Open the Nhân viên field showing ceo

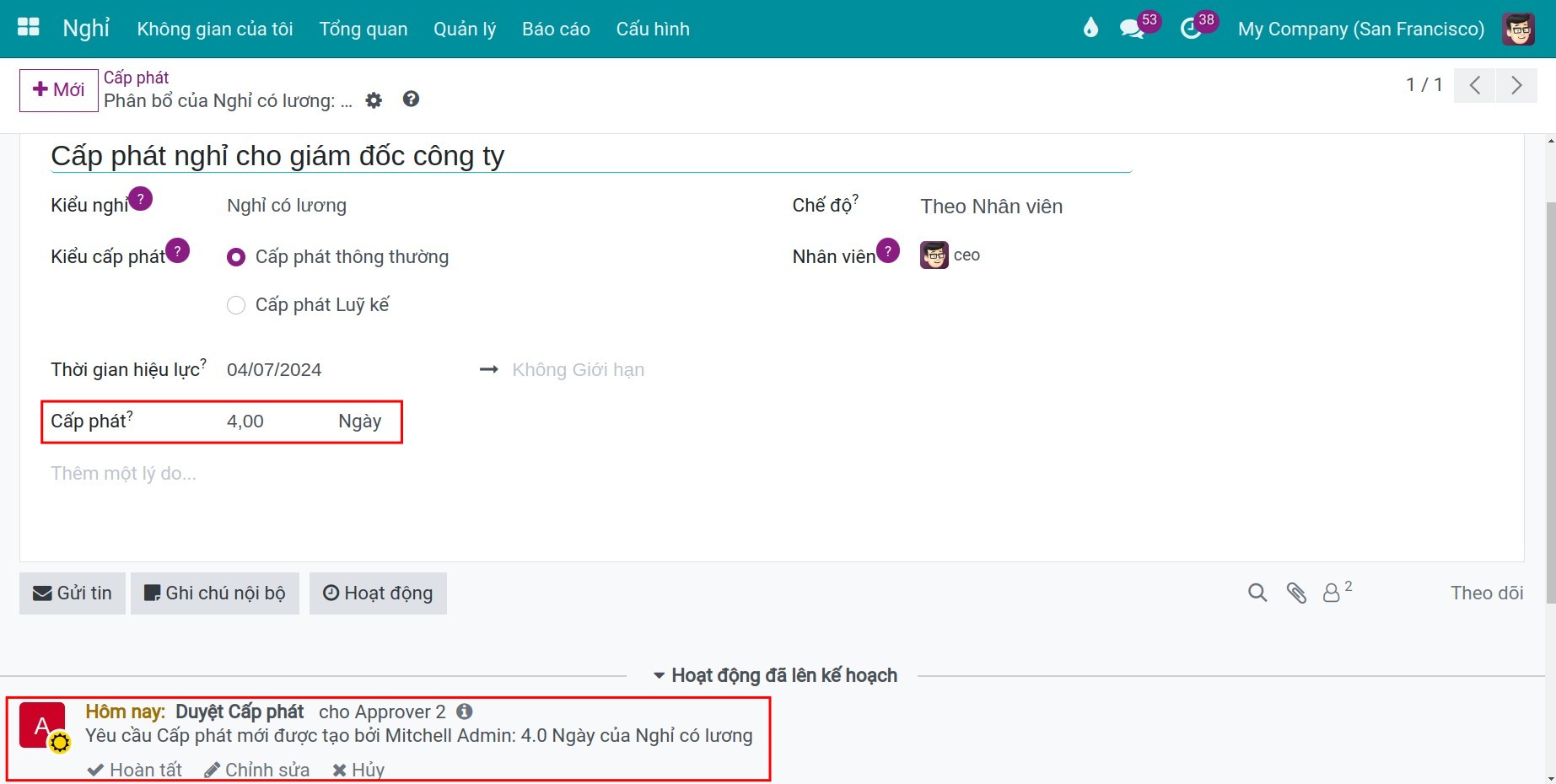(950, 255)
